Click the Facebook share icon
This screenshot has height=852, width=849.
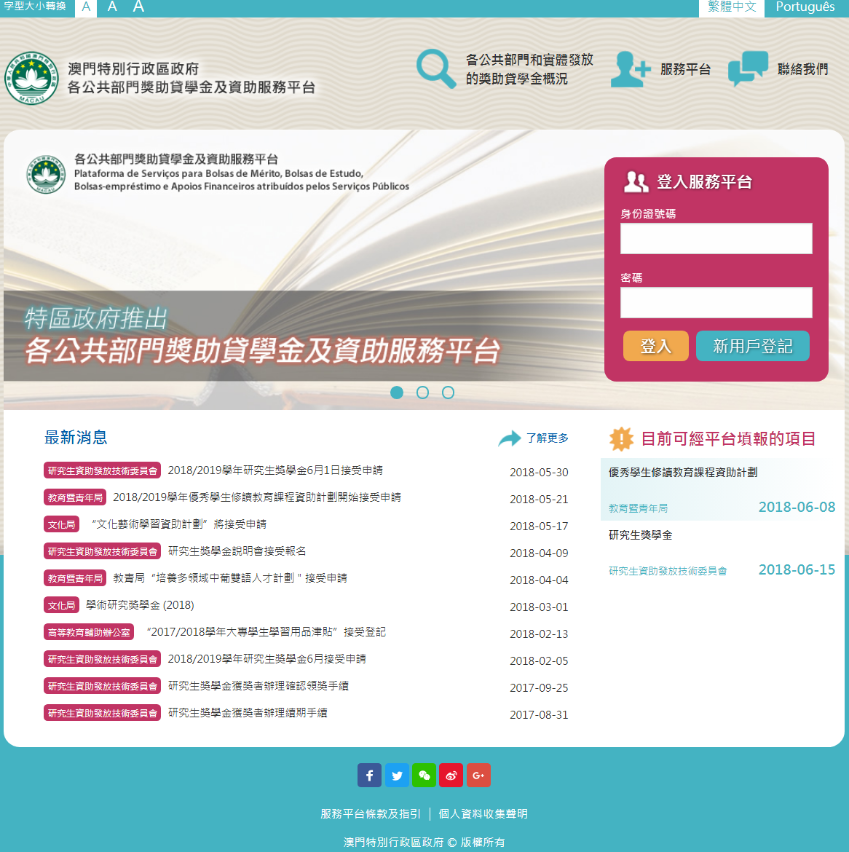click(x=369, y=775)
